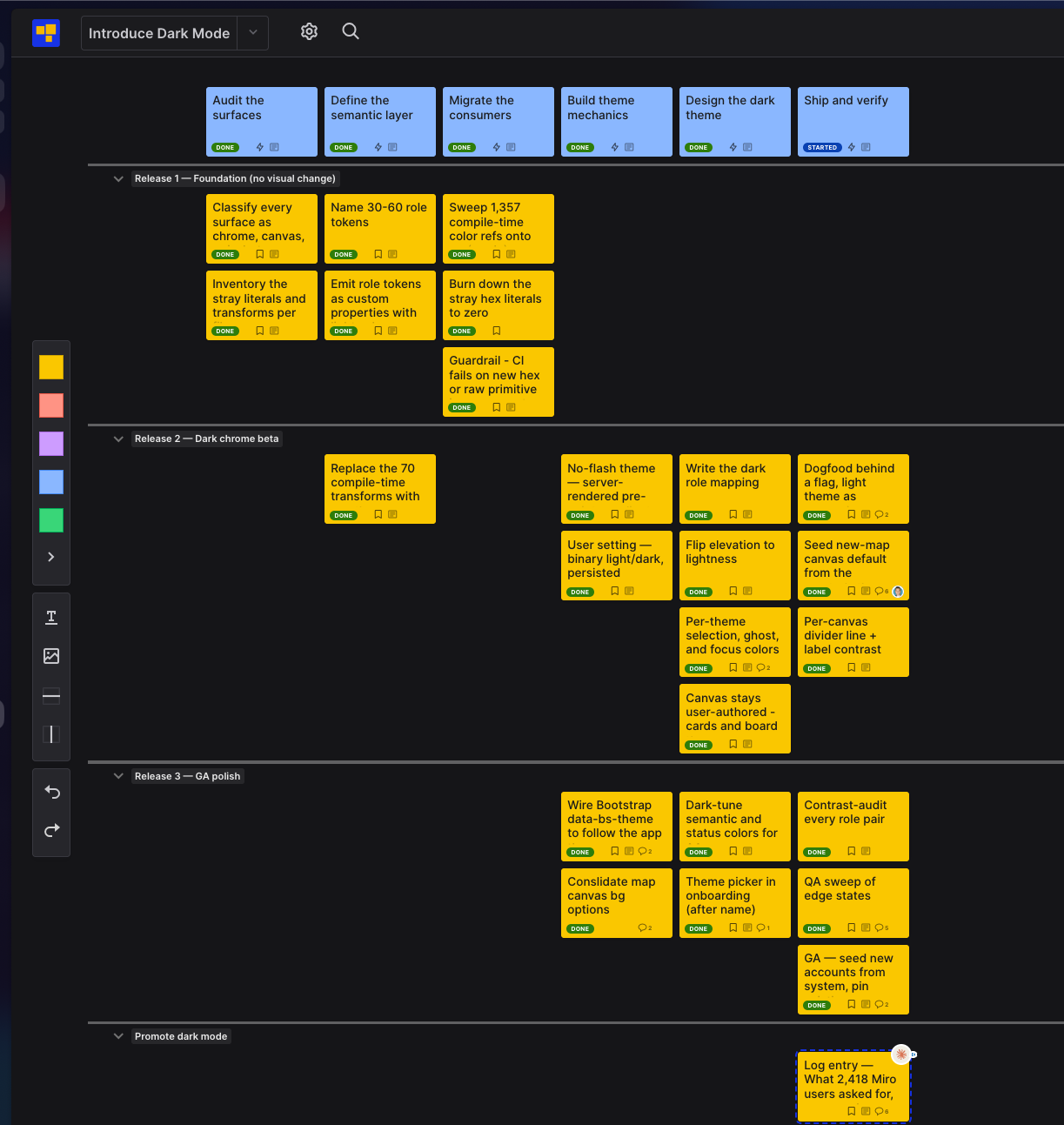1064x1125 pixels.
Task: Click bookmark on 'Log entry' card
Action: 852,1111
